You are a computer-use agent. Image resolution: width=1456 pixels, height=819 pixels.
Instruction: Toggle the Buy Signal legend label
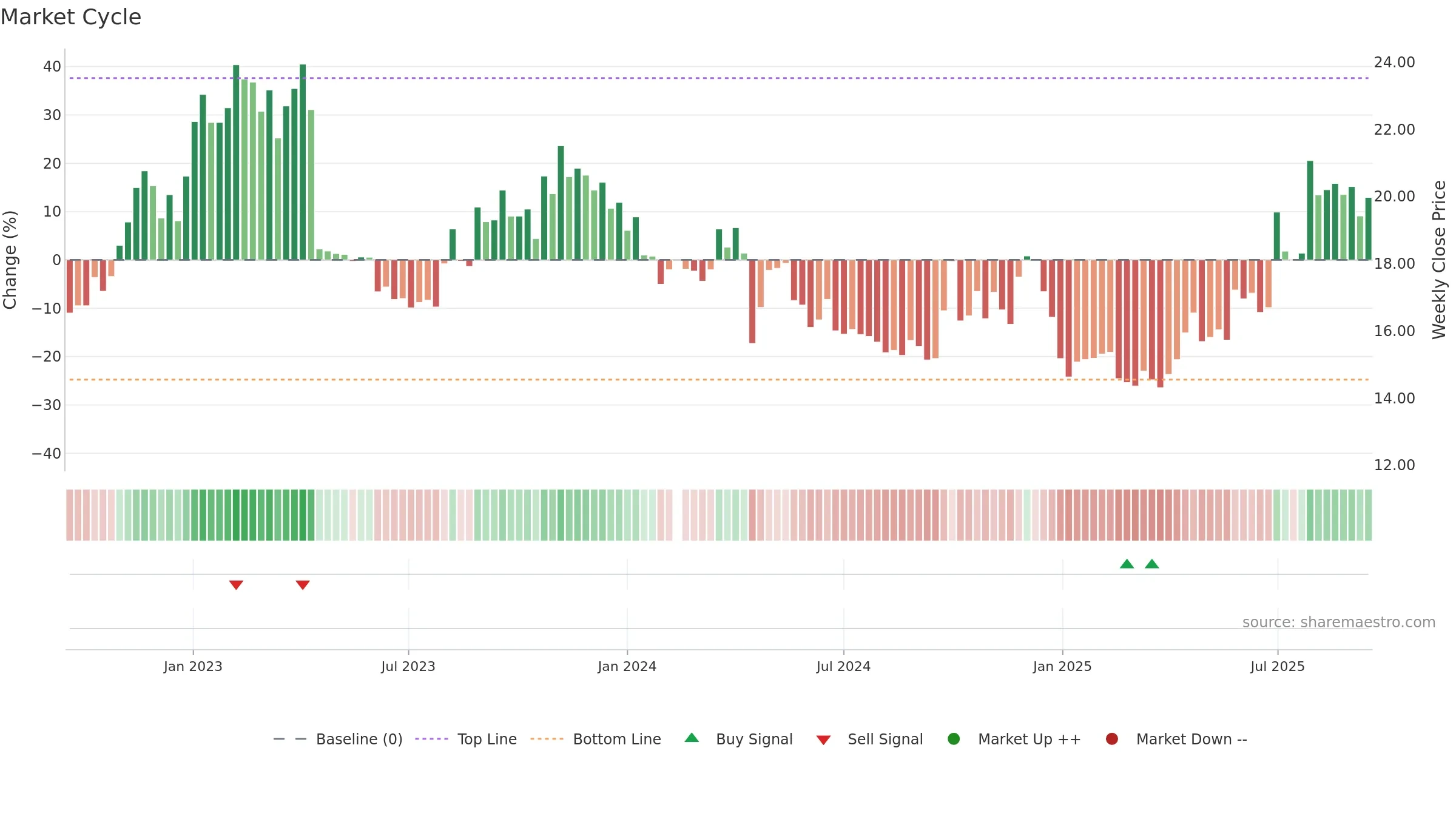tap(754, 740)
